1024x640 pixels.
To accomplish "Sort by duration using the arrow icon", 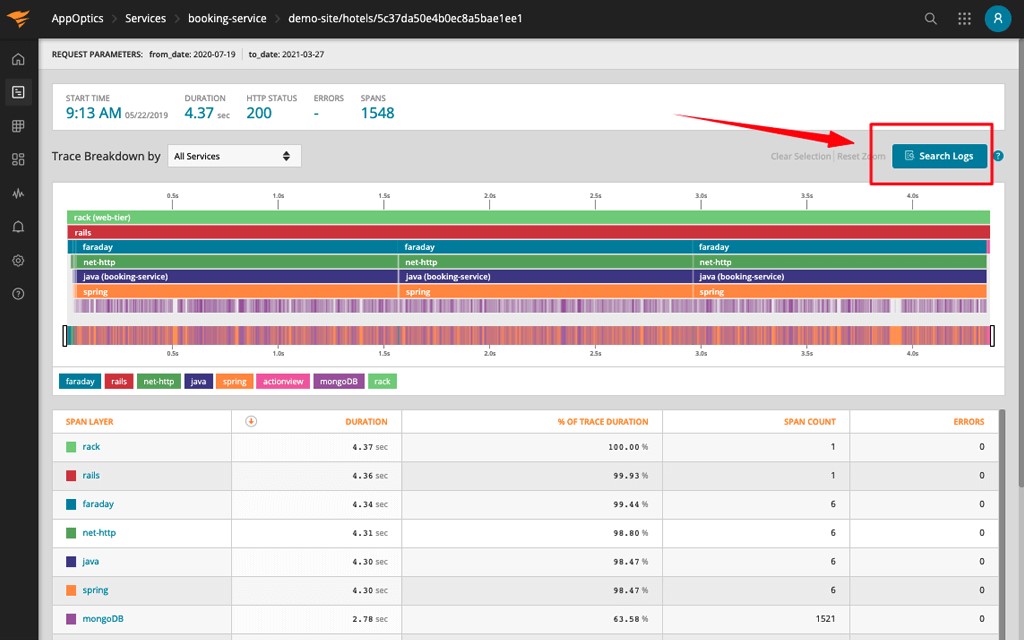I will coord(251,421).
